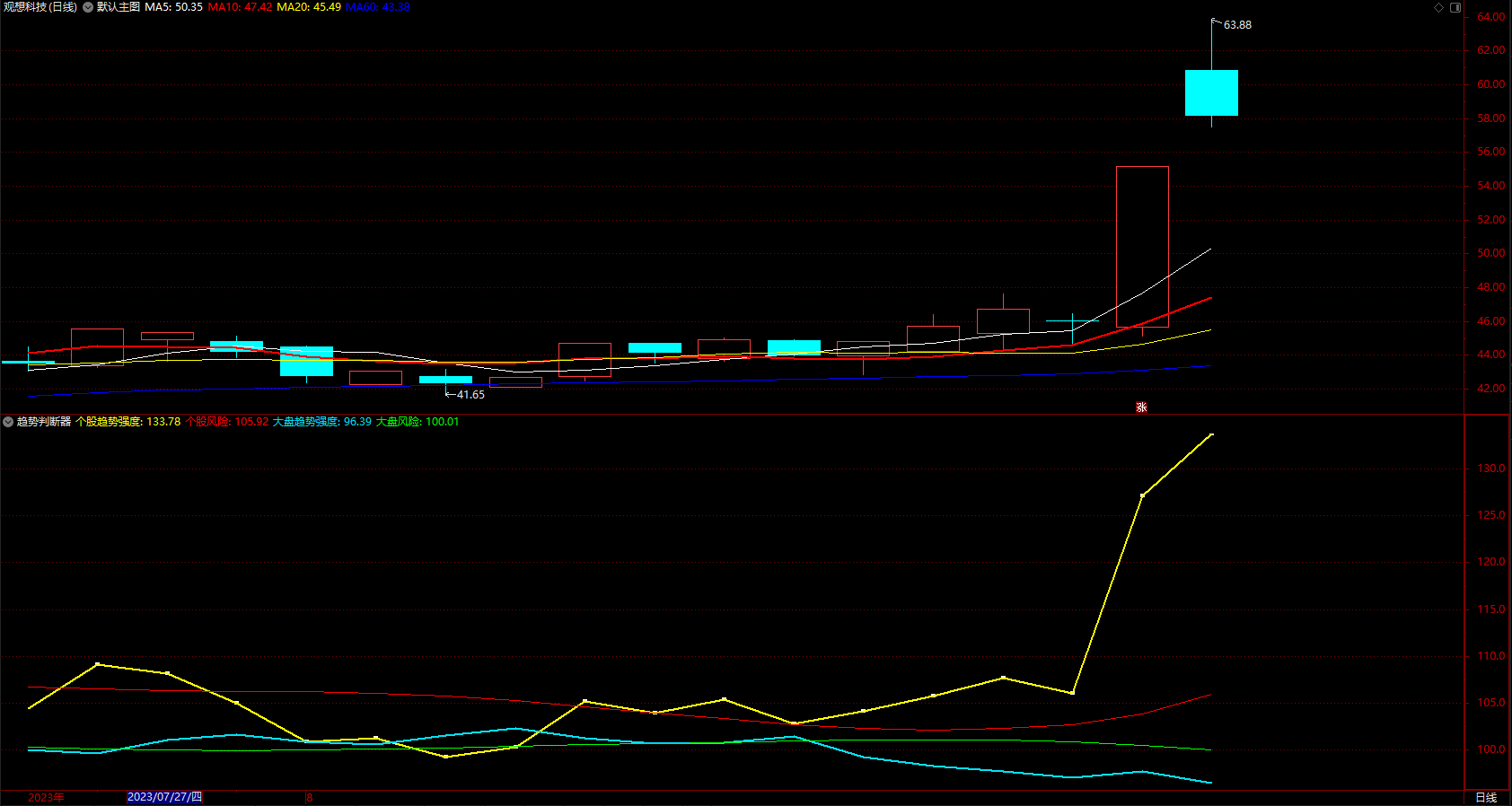The image size is (1512, 806).
Task: Click 大盘趋势强度: 96.39 label
Action: (x=322, y=422)
